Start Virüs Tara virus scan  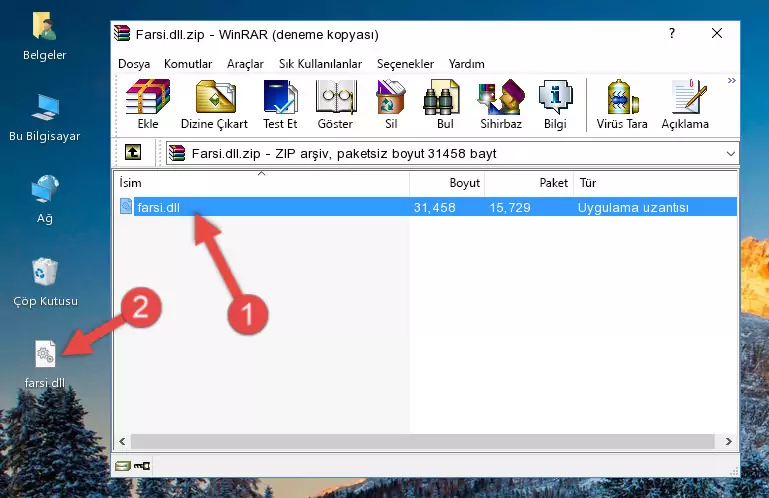(x=622, y=105)
